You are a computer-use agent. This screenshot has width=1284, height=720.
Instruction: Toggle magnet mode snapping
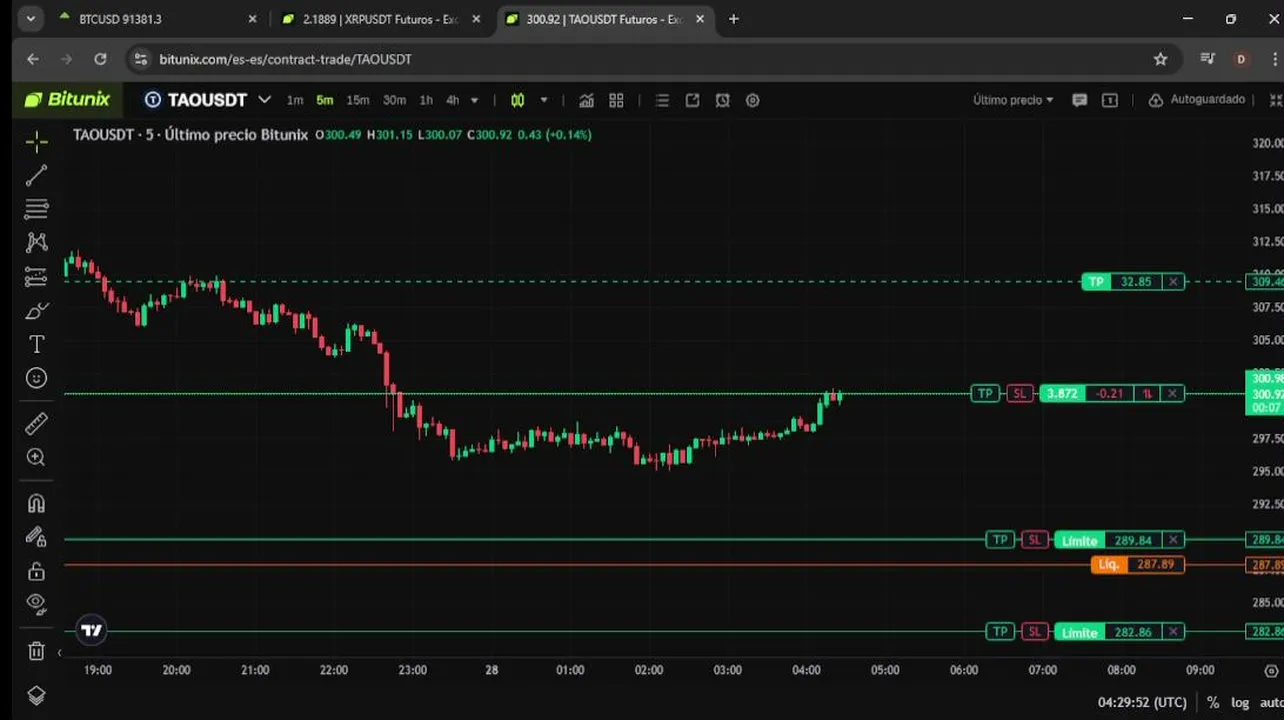(x=37, y=503)
